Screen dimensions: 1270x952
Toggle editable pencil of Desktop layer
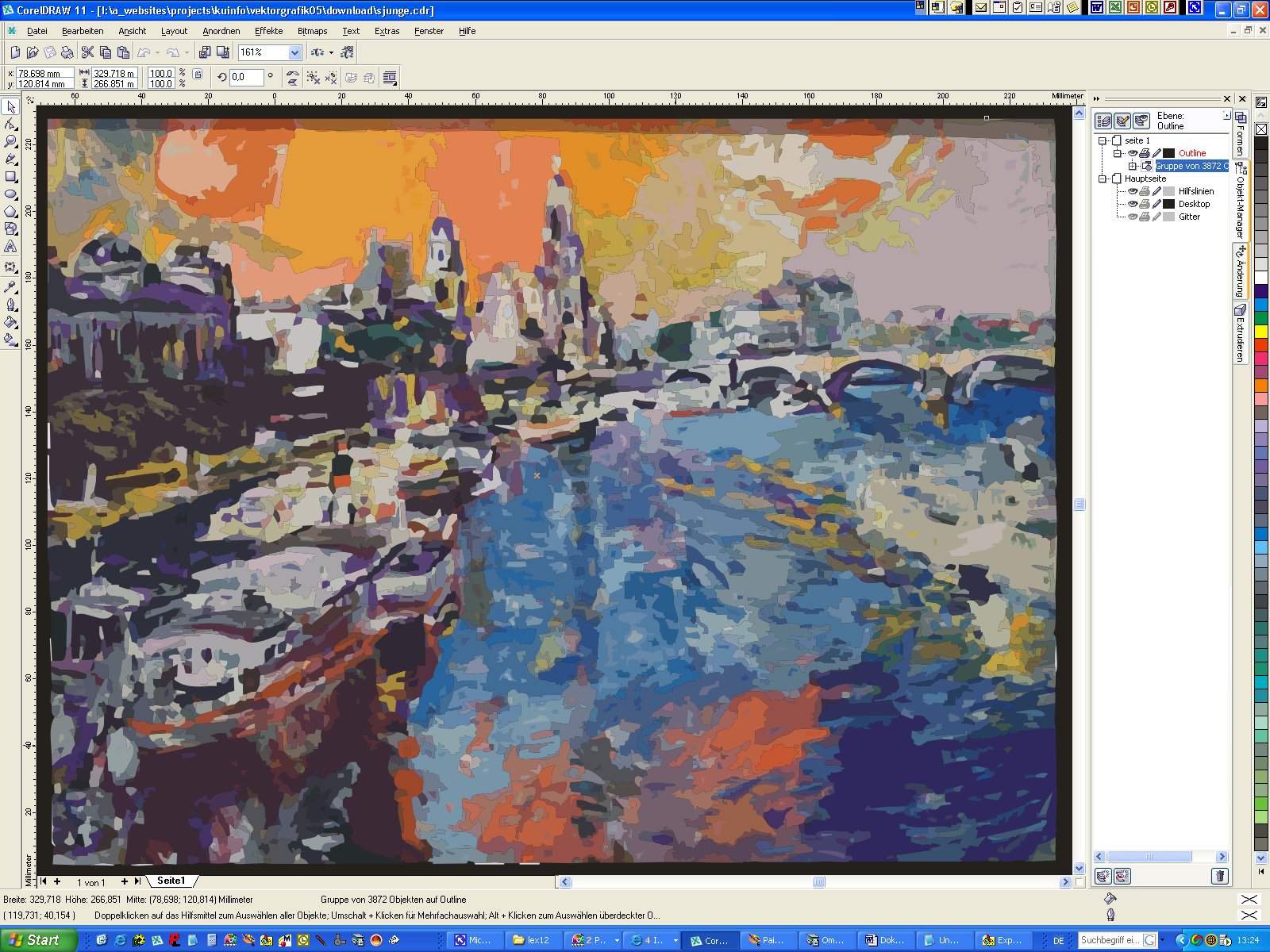coord(1156,204)
